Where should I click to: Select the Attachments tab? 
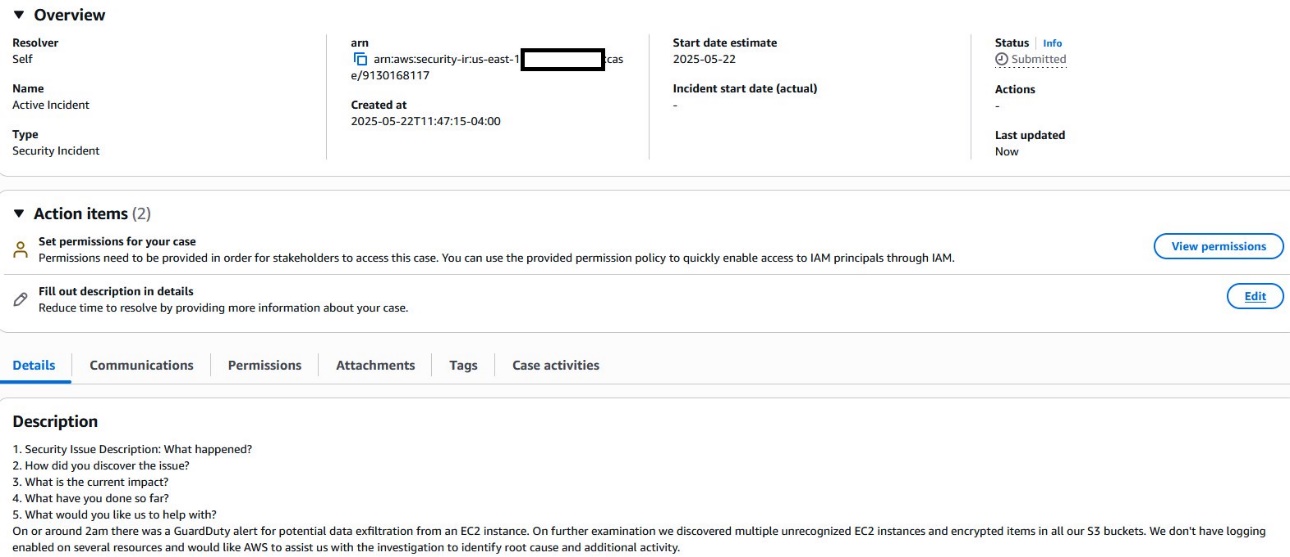pos(375,365)
